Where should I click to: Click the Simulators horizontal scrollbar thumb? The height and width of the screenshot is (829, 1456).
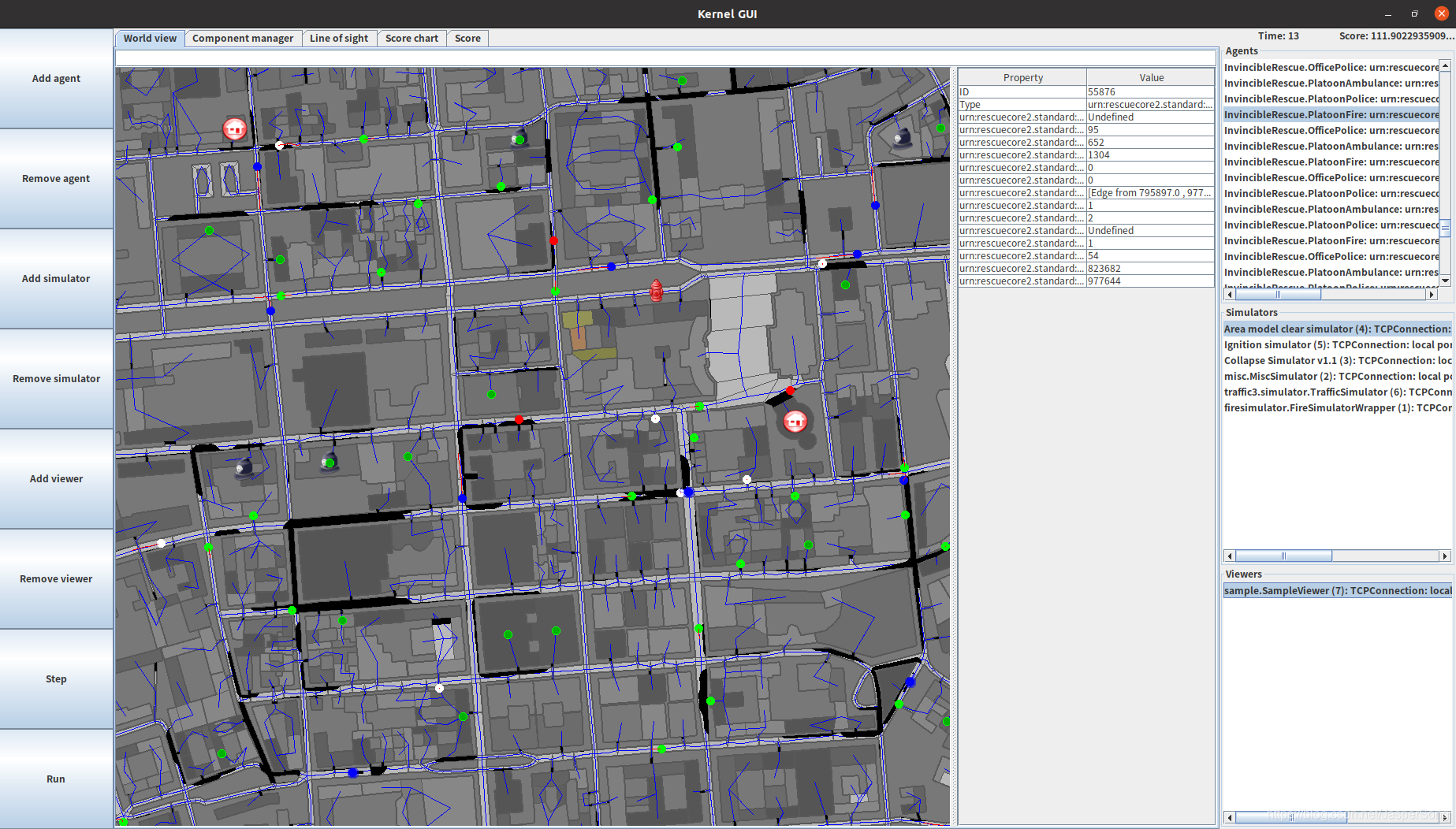point(1283,556)
